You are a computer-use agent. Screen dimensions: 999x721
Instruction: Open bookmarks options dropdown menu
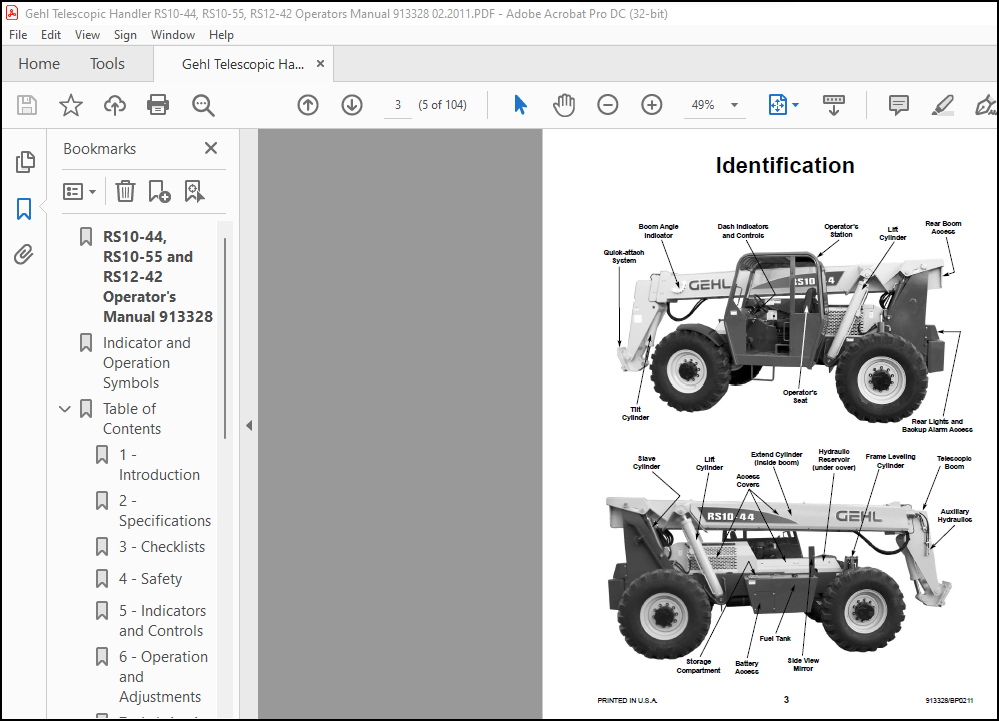point(80,191)
